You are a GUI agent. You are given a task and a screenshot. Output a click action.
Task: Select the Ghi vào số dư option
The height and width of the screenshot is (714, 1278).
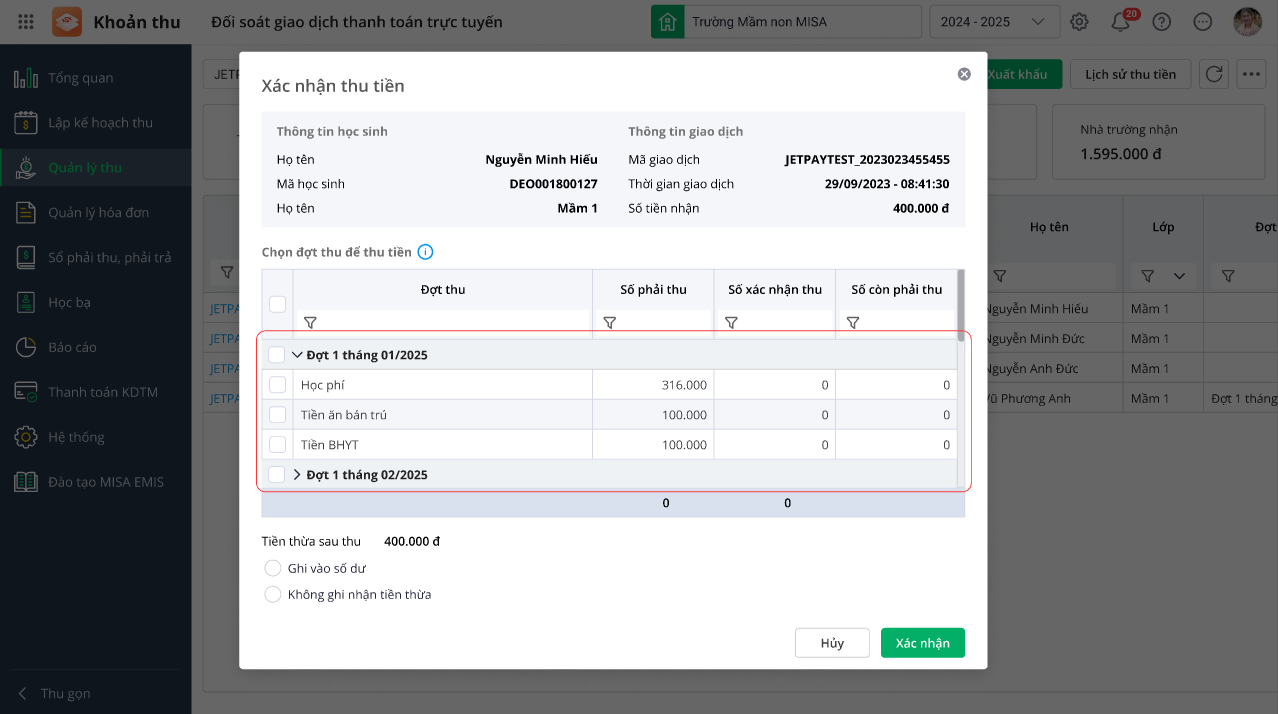coord(273,568)
